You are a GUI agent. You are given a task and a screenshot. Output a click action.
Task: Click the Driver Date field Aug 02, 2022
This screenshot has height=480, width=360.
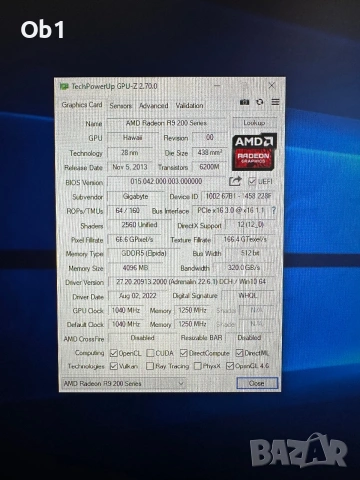[x=137, y=296]
